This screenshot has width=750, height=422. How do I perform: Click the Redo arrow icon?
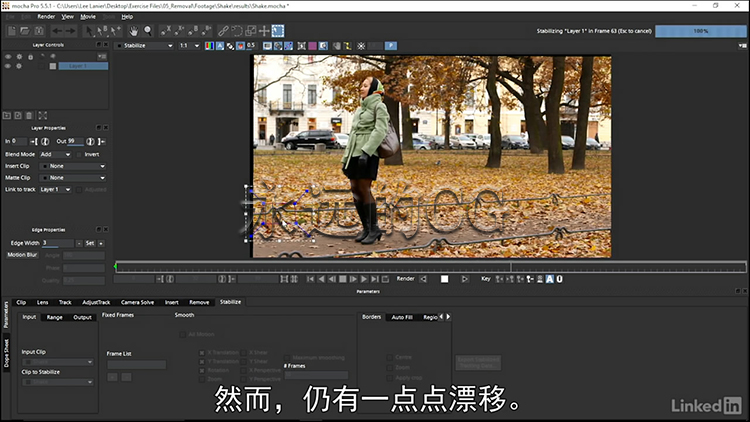(x=70, y=31)
